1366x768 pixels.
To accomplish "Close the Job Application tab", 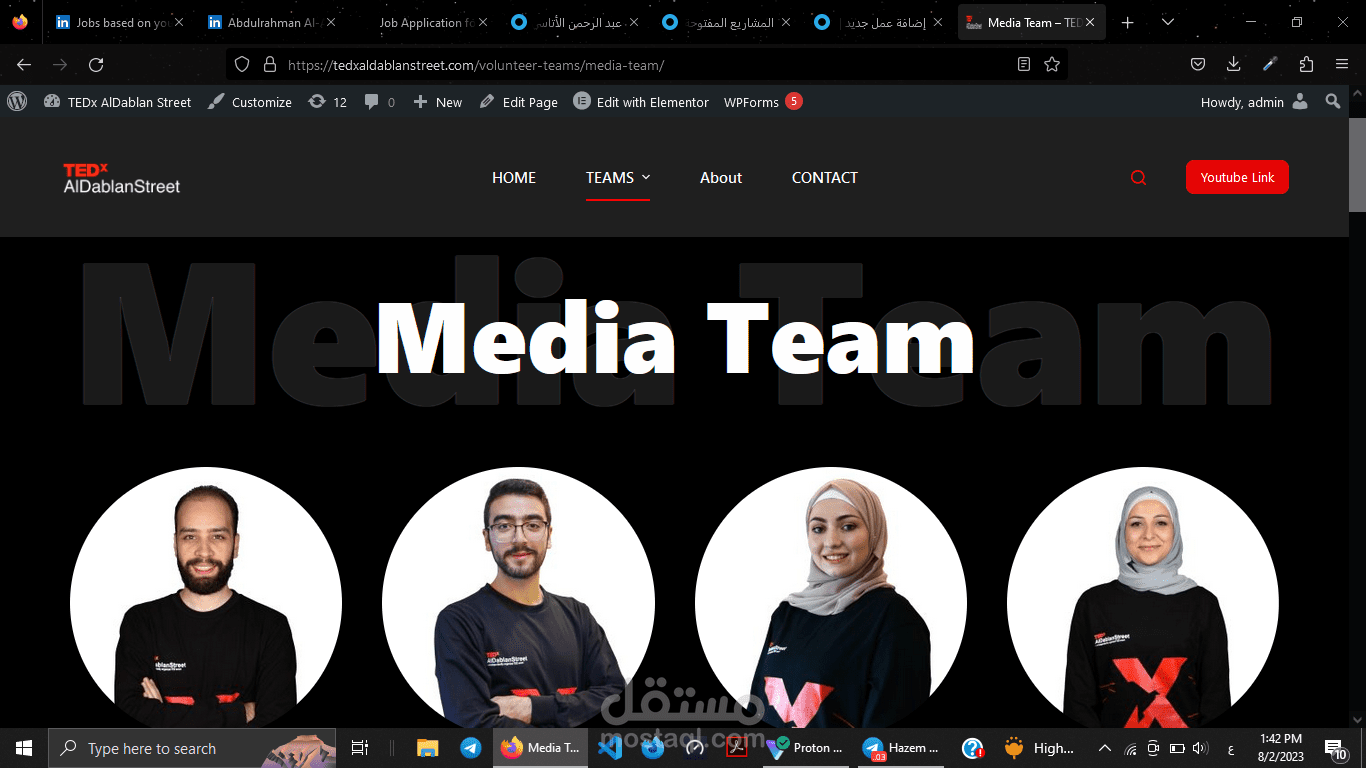I will coord(483,22).
